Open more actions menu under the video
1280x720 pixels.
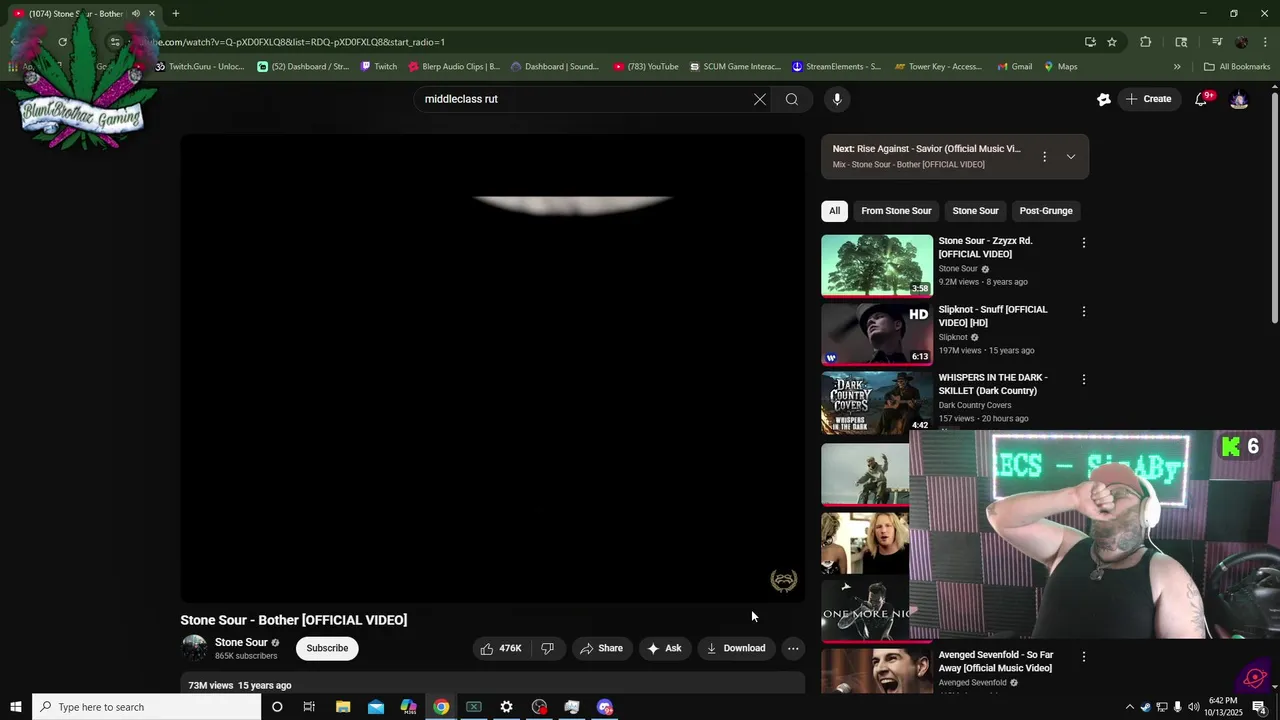[793, 648]
